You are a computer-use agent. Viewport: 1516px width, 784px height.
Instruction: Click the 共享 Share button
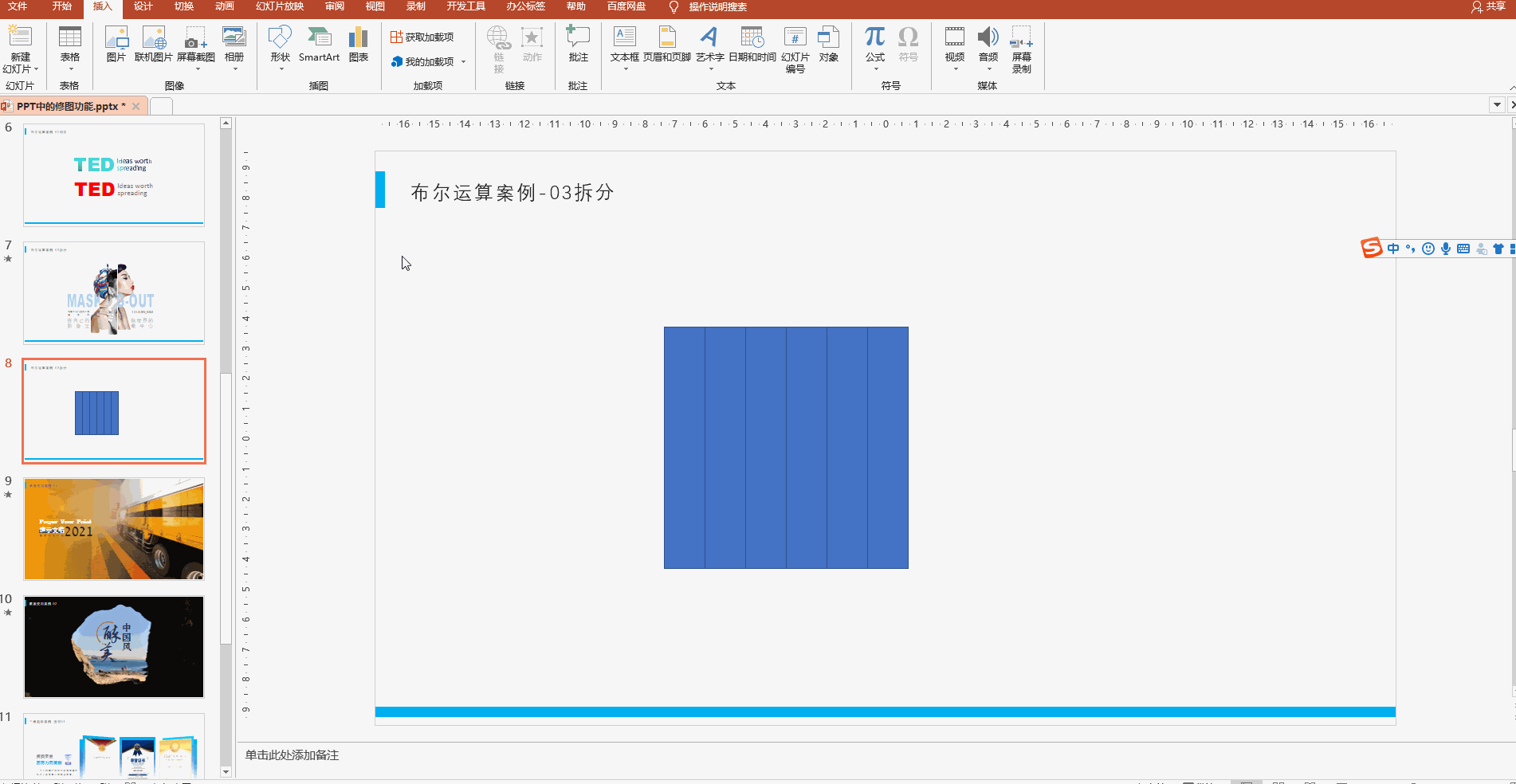click(x=1489, y=6)
